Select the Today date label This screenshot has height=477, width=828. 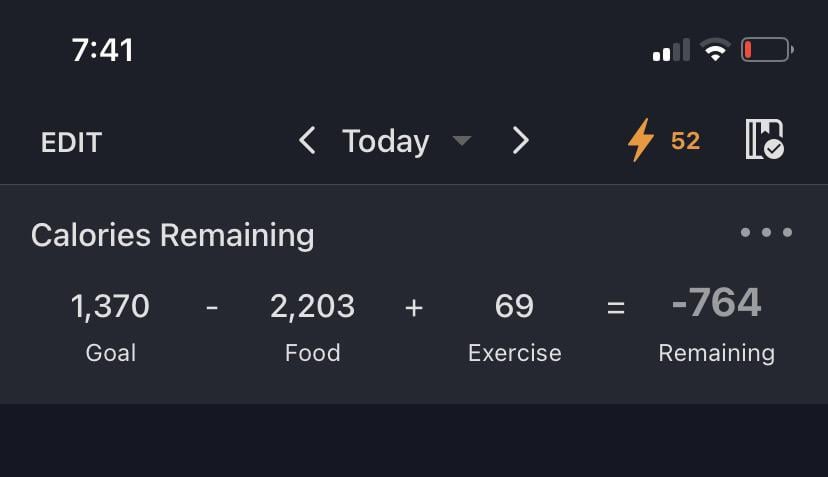click(x=385, y=142)
